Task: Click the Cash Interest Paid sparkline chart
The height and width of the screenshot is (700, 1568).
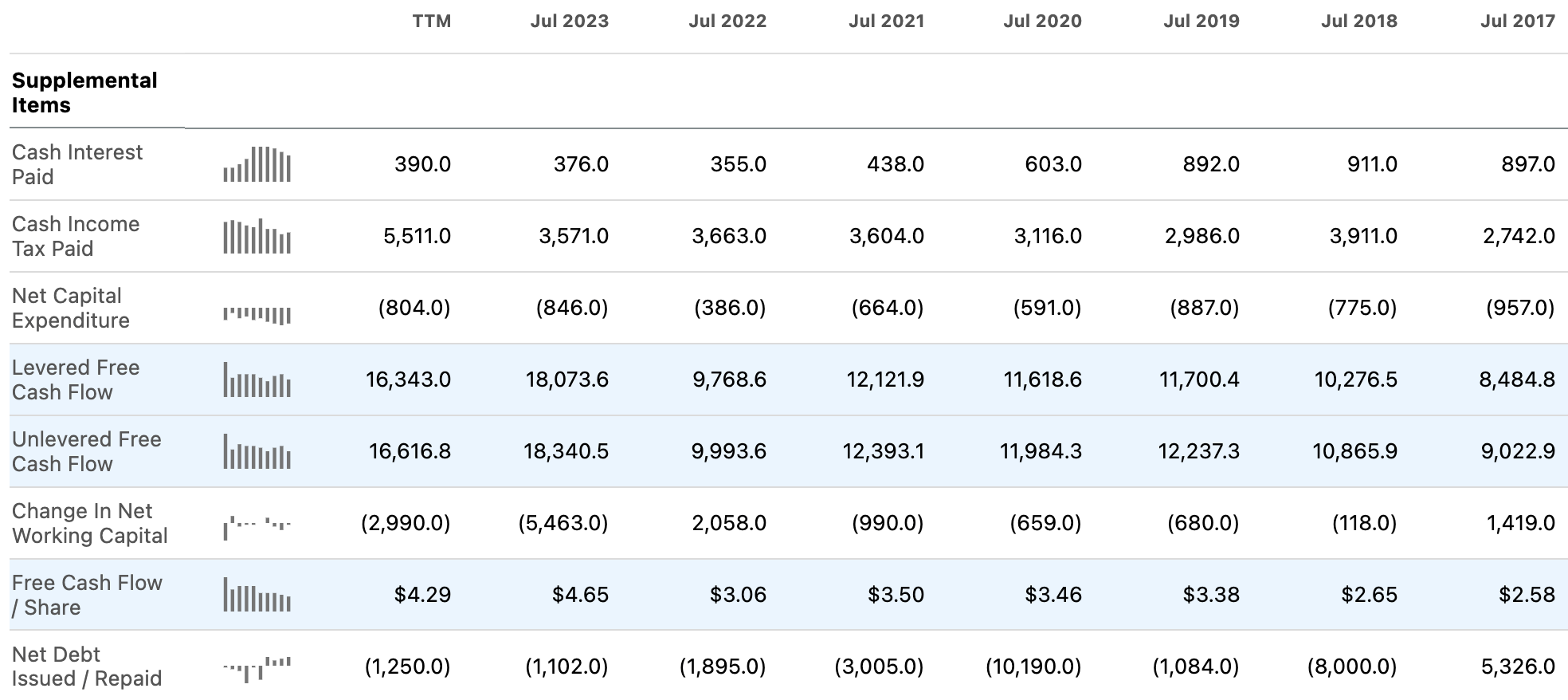Action: tap(257, 164)
